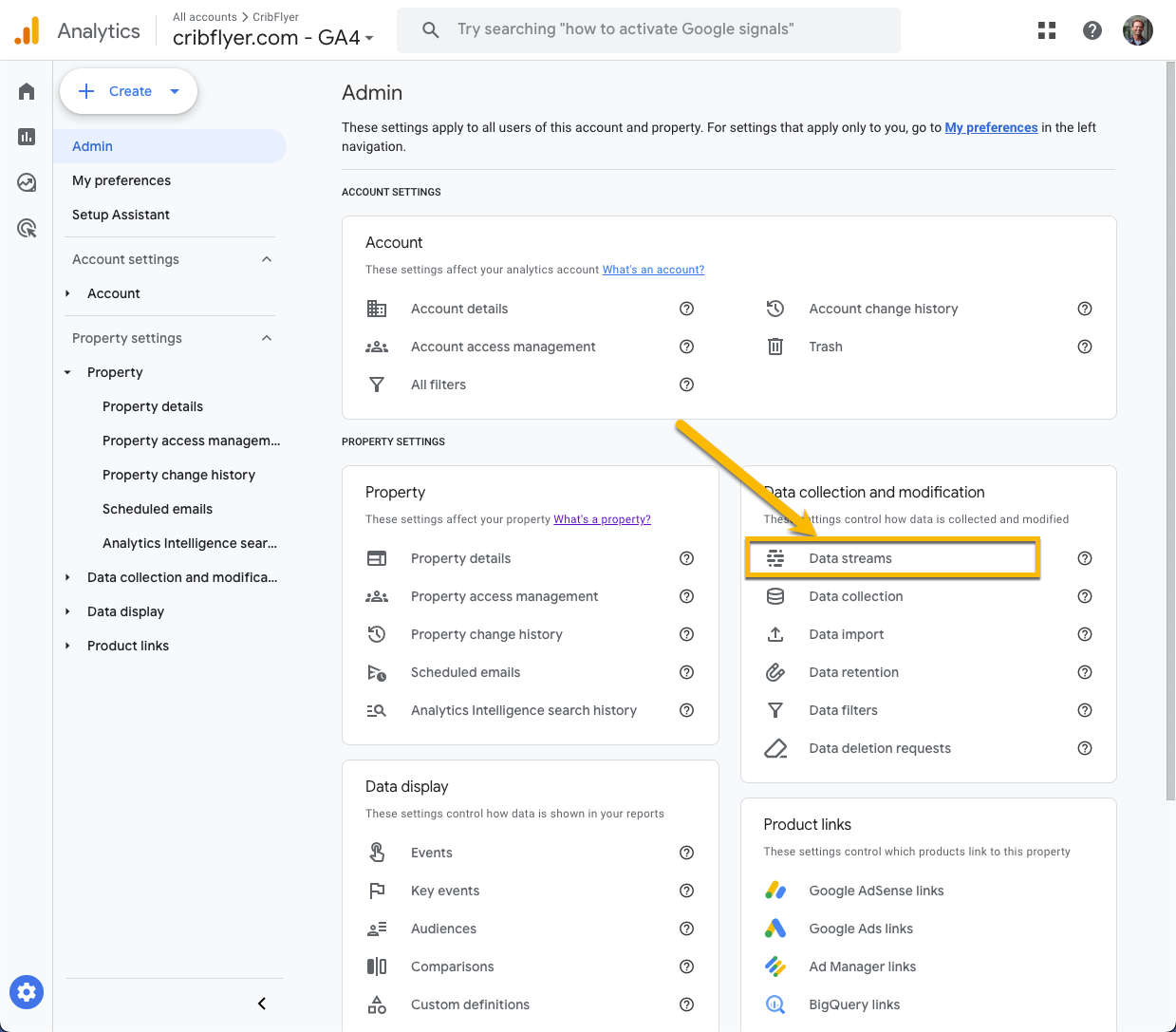Open Property details in the sidebar
The width and height of the screenshot is (1176, 1032).
click(153, 406)
